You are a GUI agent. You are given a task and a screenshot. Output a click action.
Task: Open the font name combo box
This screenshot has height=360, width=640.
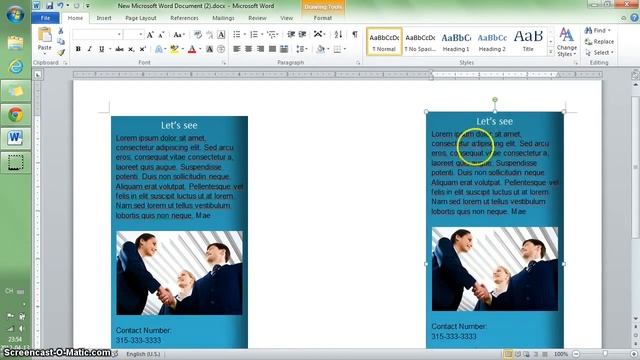[98, 35]
